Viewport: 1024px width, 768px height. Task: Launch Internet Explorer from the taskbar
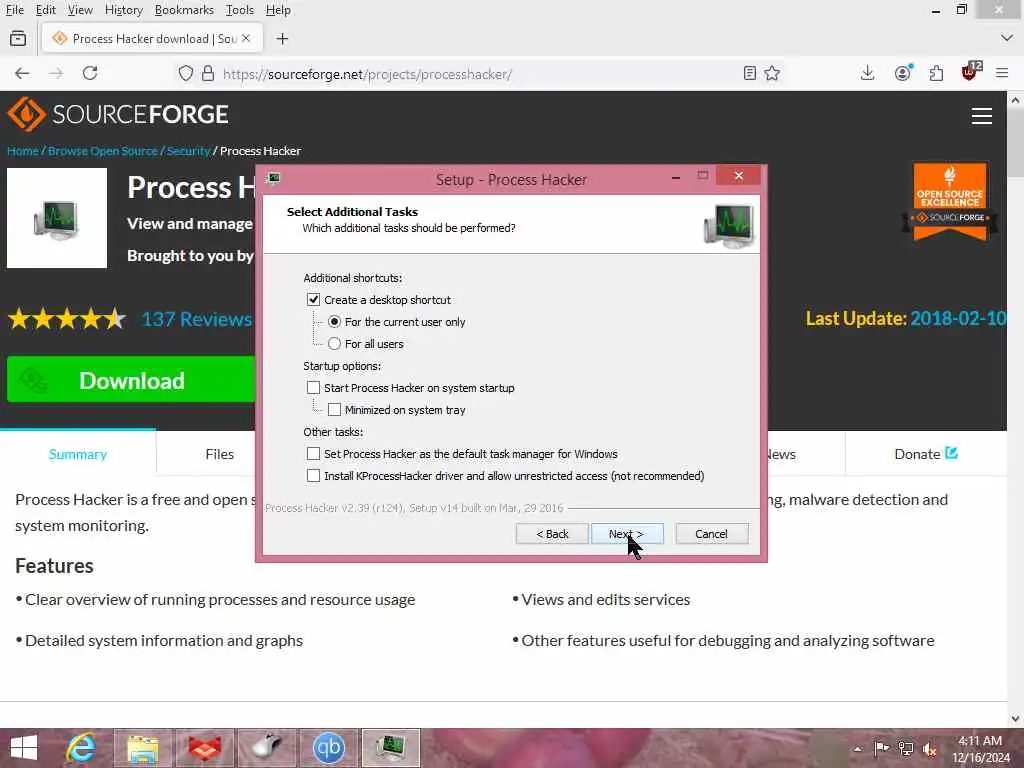82,748
